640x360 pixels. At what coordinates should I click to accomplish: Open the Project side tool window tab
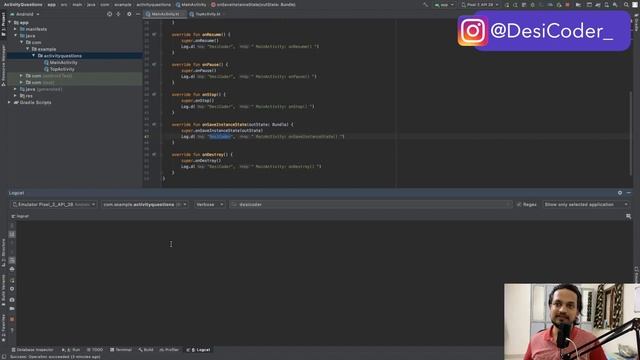pos(3,24)
